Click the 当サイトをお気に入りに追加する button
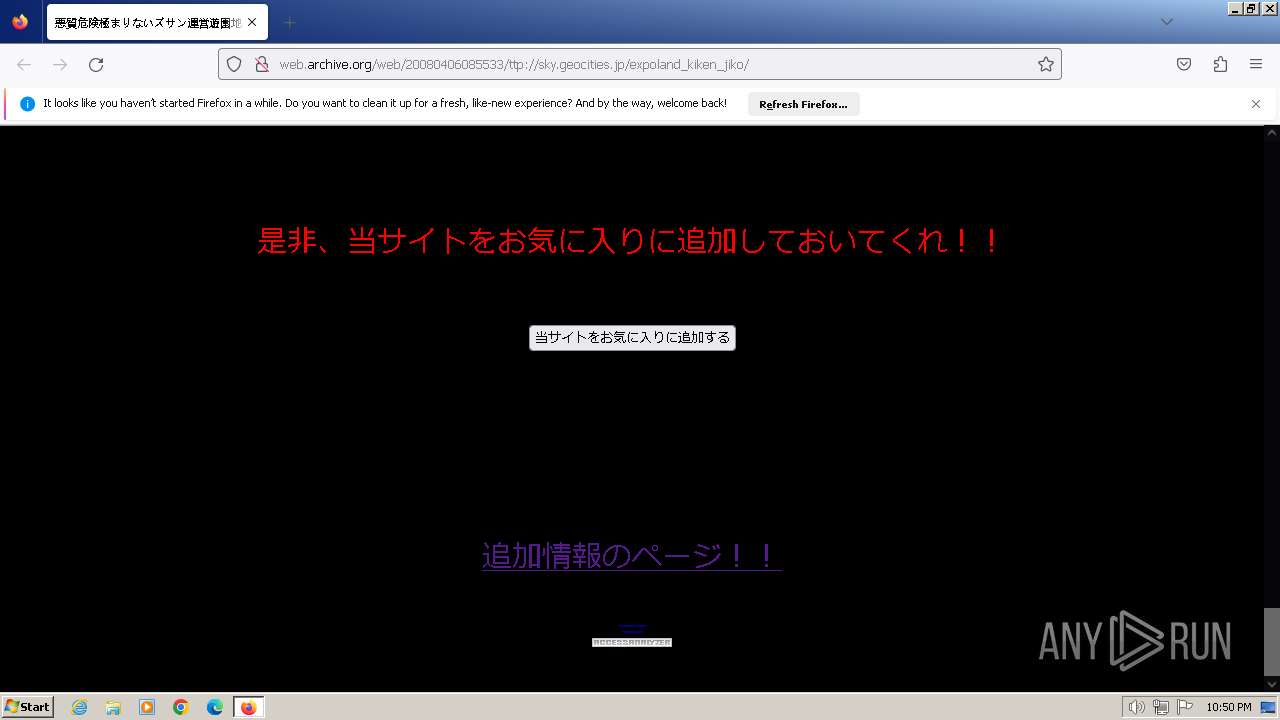This screenshot has width=1280, height=720. pos(632,338)
